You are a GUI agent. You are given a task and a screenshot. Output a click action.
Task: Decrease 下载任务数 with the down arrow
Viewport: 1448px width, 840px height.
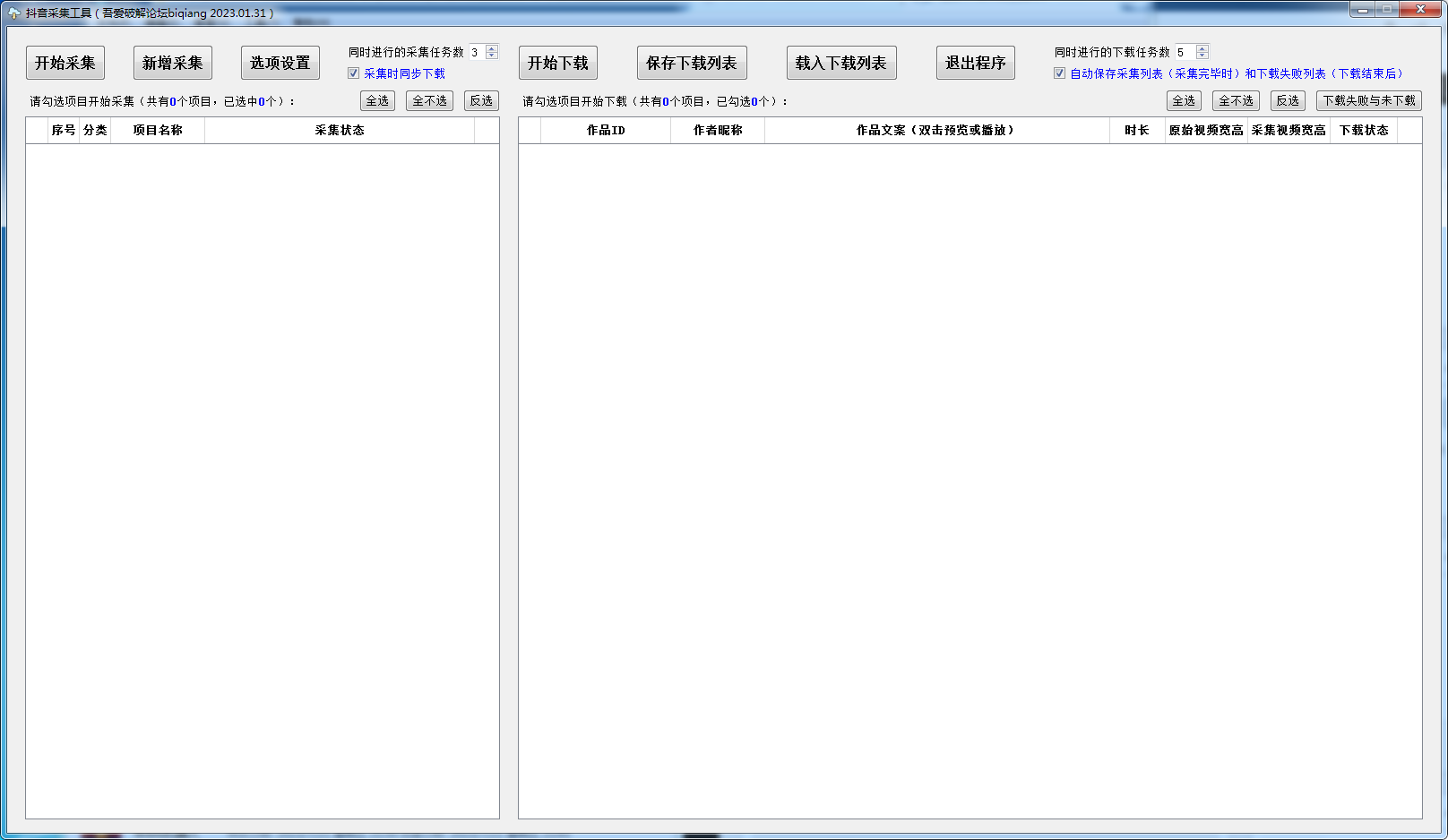pyautogui.click(x=1202, y=56)
